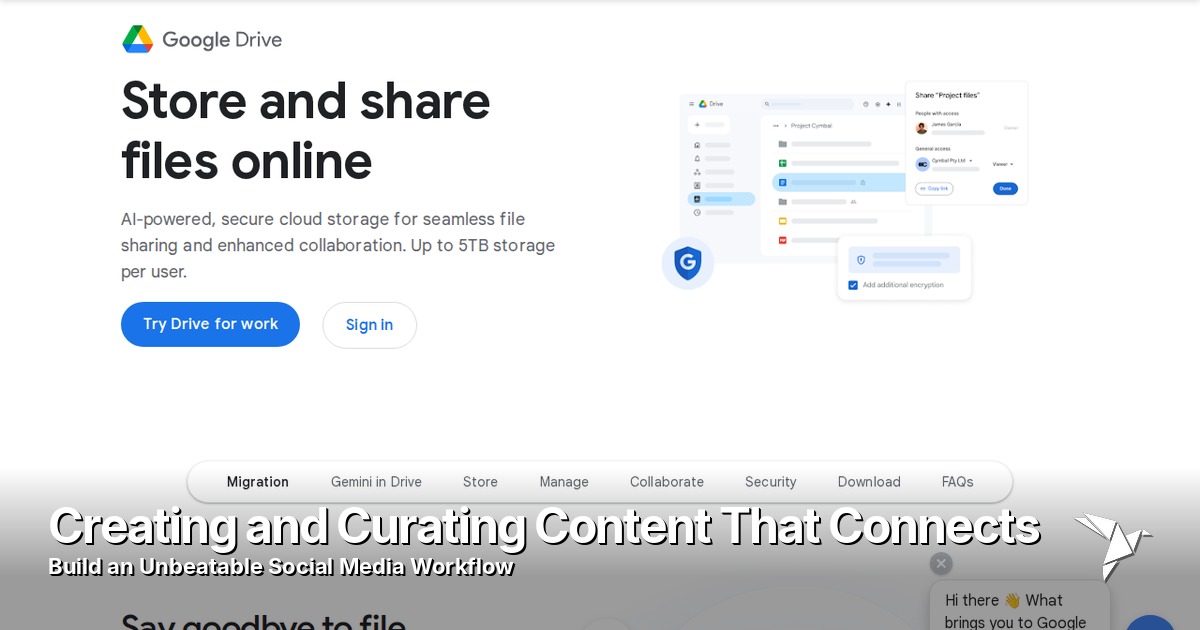The image size is (1200, 630).
Task: Click the hamburger menu icon in the Drive mockup
Action: pyautogui.click(x=691, y=104)
